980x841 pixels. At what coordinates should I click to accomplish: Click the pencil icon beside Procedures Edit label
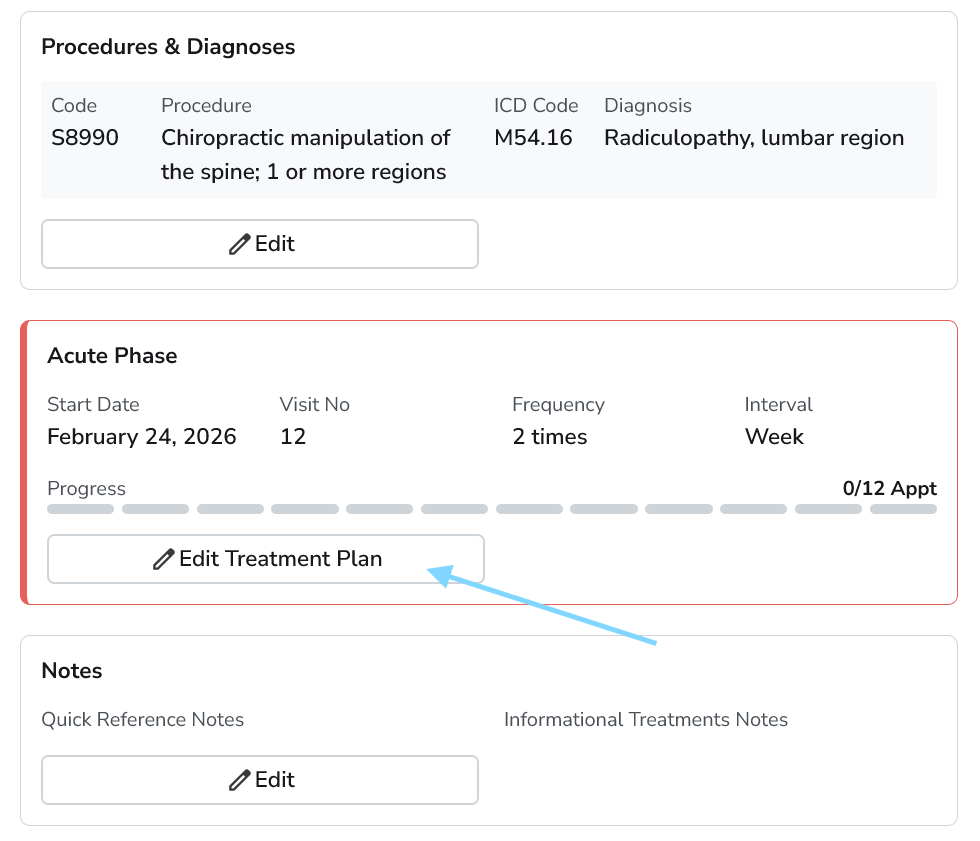238,243
